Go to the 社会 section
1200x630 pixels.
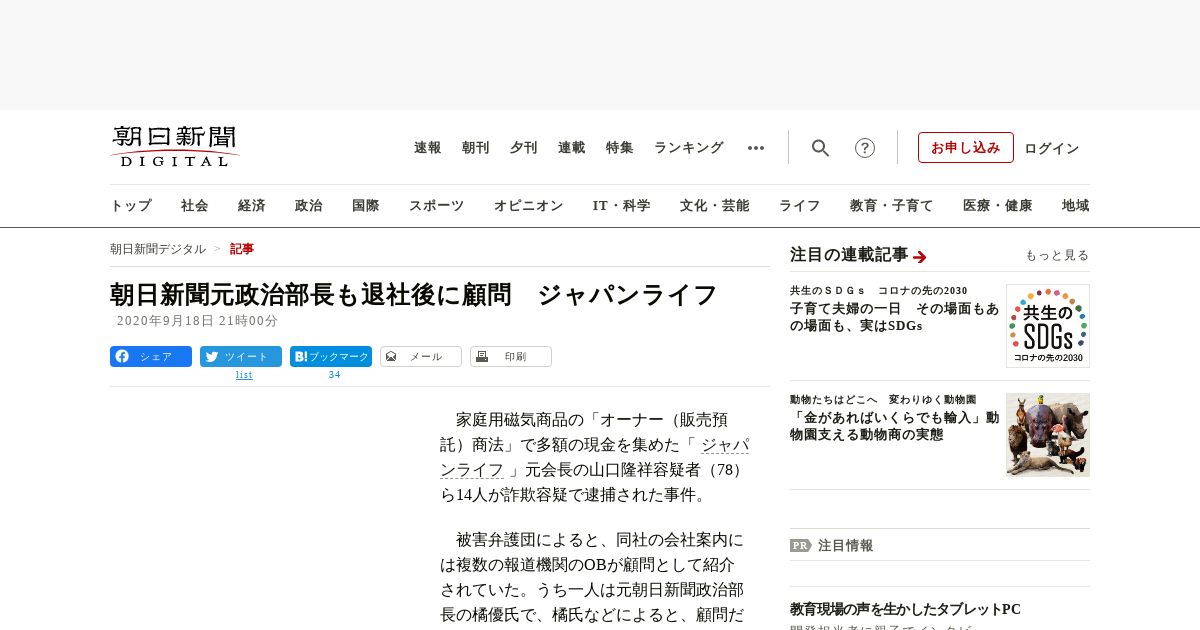tap(195, 206)
